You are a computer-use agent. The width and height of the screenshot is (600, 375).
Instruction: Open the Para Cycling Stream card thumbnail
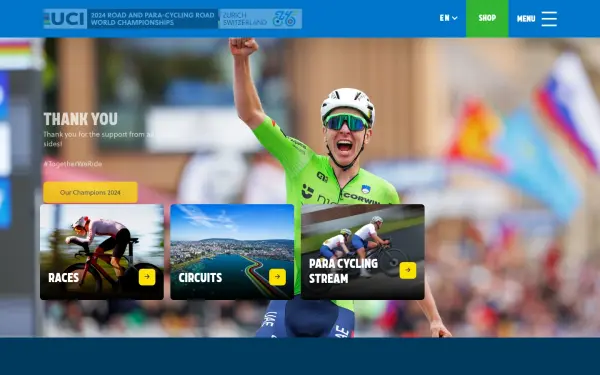click(x=363, y=252)
